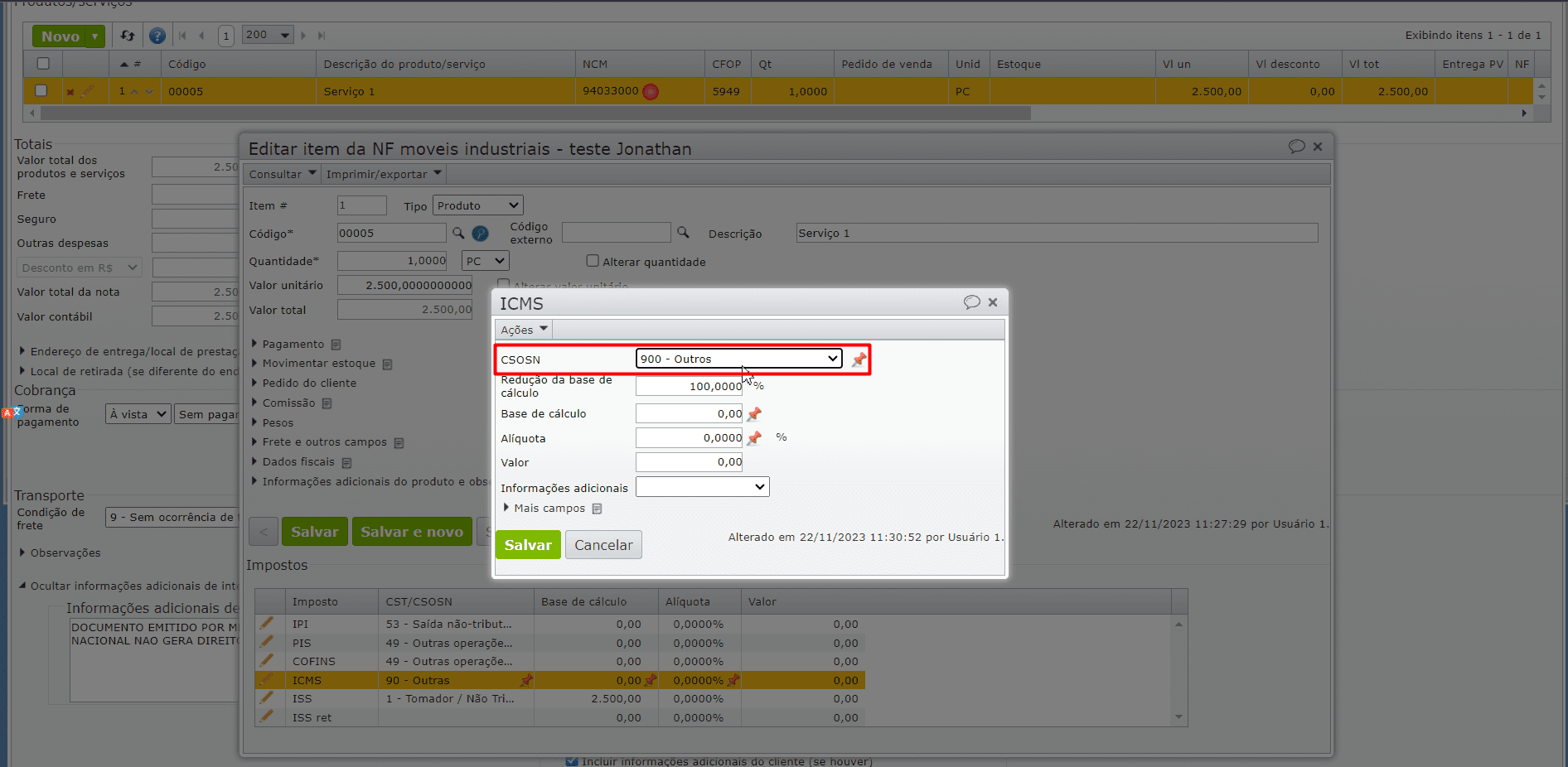Open the Imprimir/exportar menu

383,174
